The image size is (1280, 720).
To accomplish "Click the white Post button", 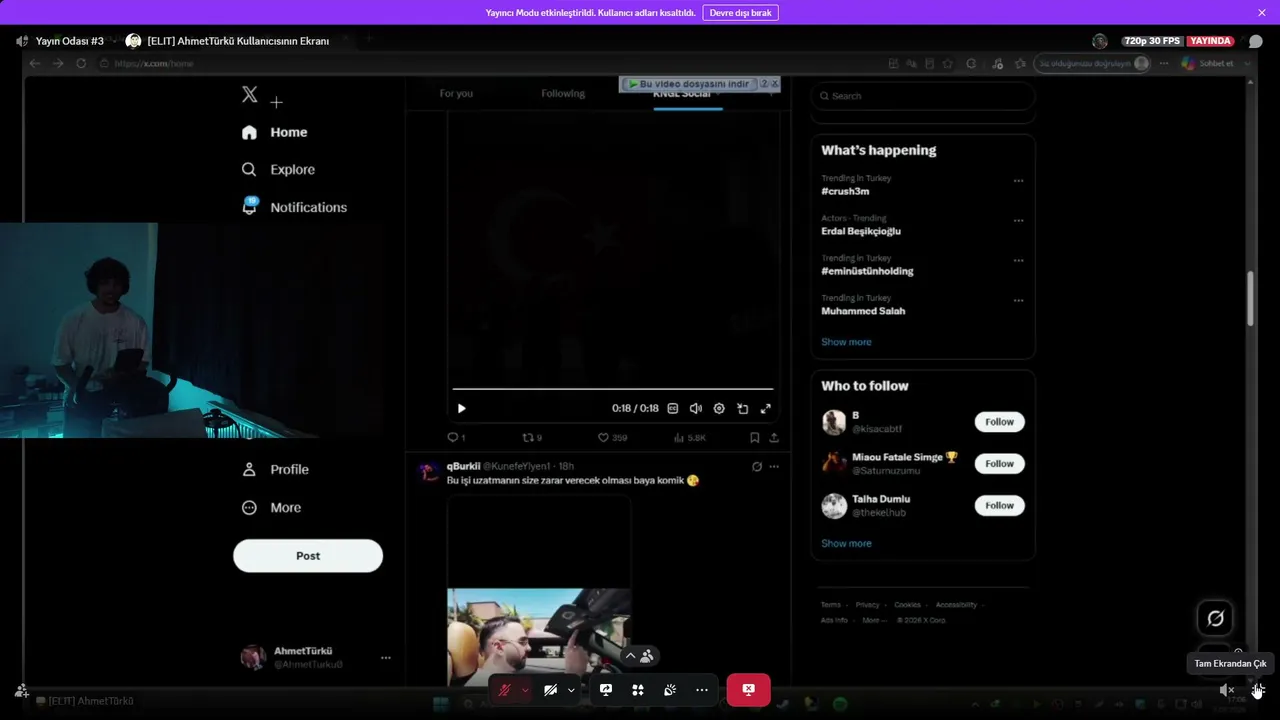I will coord(308,556).
